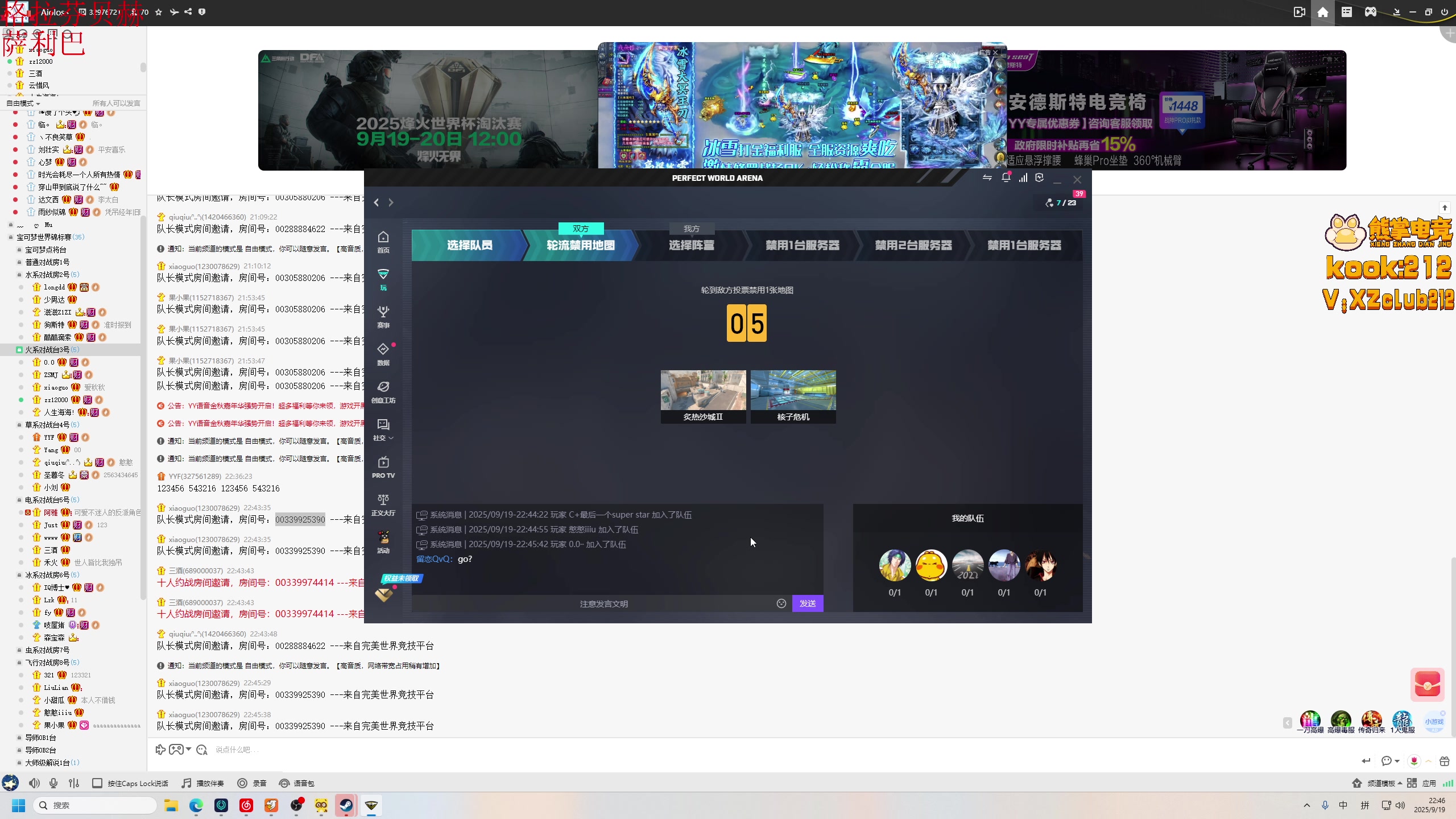The height and width of the screenshot is (819, 1456).
Task: Open the 小游戏 mini games bubble
Action: click(1434, 722)
